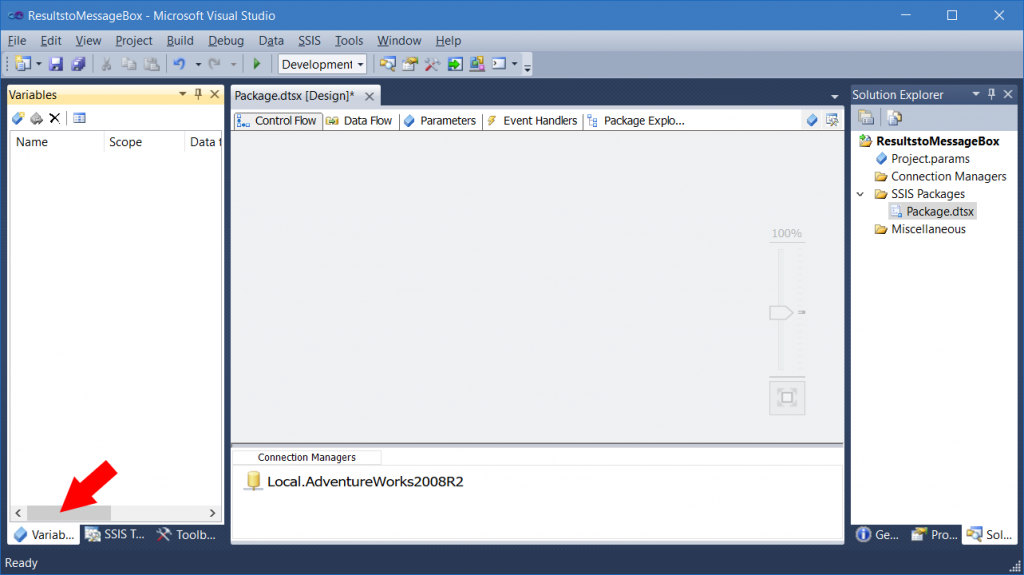Collapse the SSIS Packages folder node
The width and height of the screenshot is (1024, 575).
(x=860, y=194)
